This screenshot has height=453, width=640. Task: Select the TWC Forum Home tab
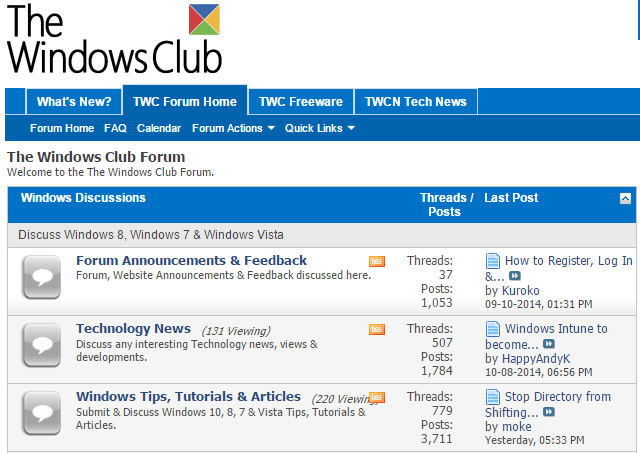pyautogui.click(x=185, y=101)
